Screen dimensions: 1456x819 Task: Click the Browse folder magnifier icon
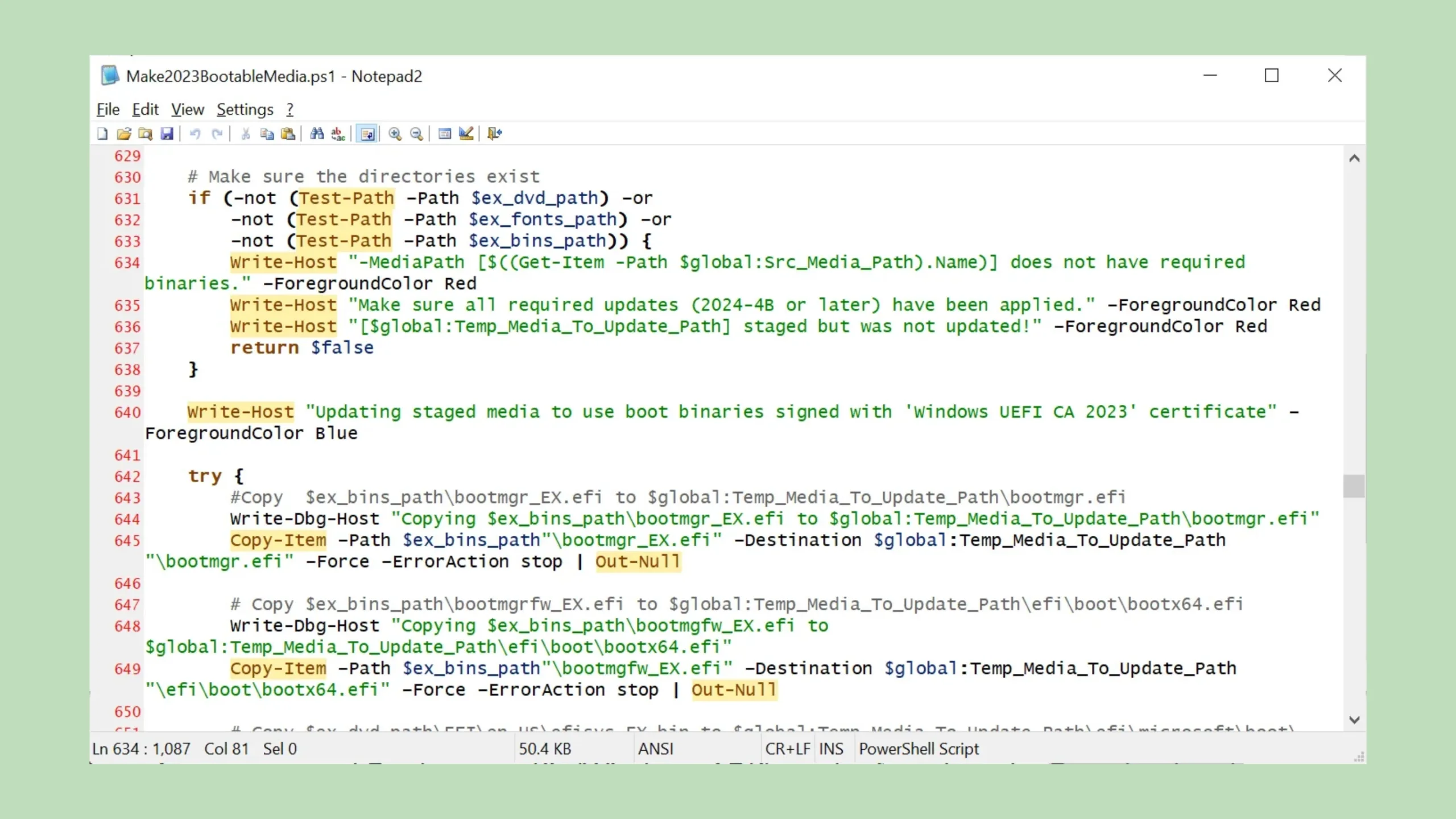click(146, 134)
